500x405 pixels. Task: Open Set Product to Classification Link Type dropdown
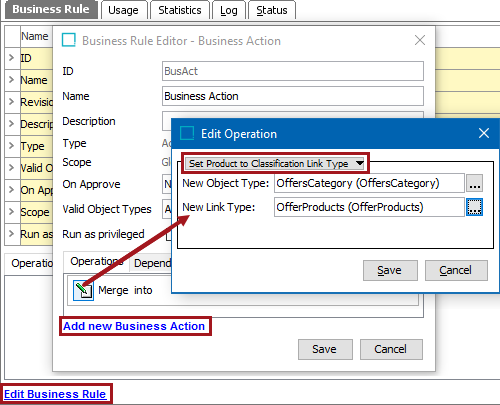[x=274, y=163]
